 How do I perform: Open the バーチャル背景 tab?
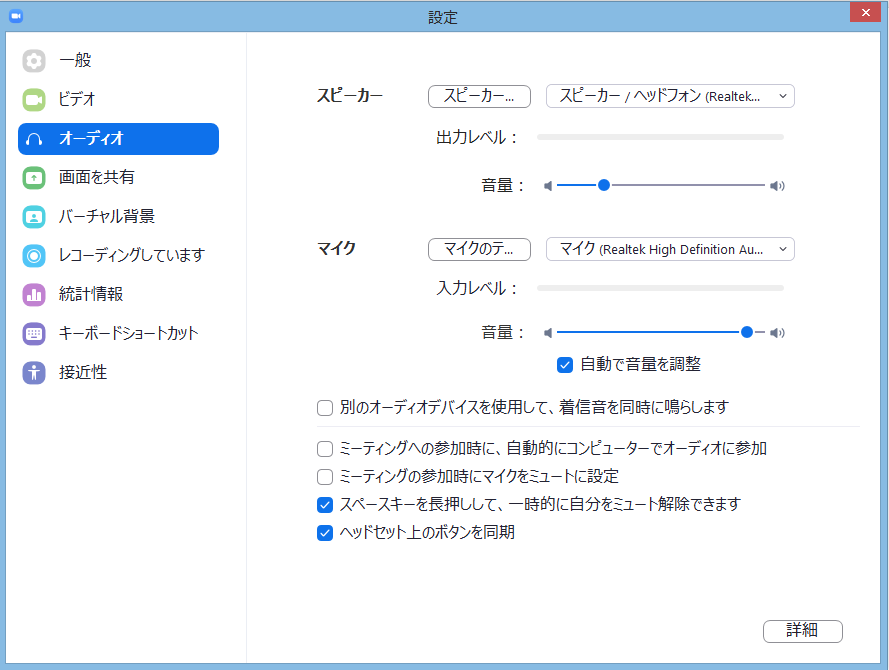[118, 217]
